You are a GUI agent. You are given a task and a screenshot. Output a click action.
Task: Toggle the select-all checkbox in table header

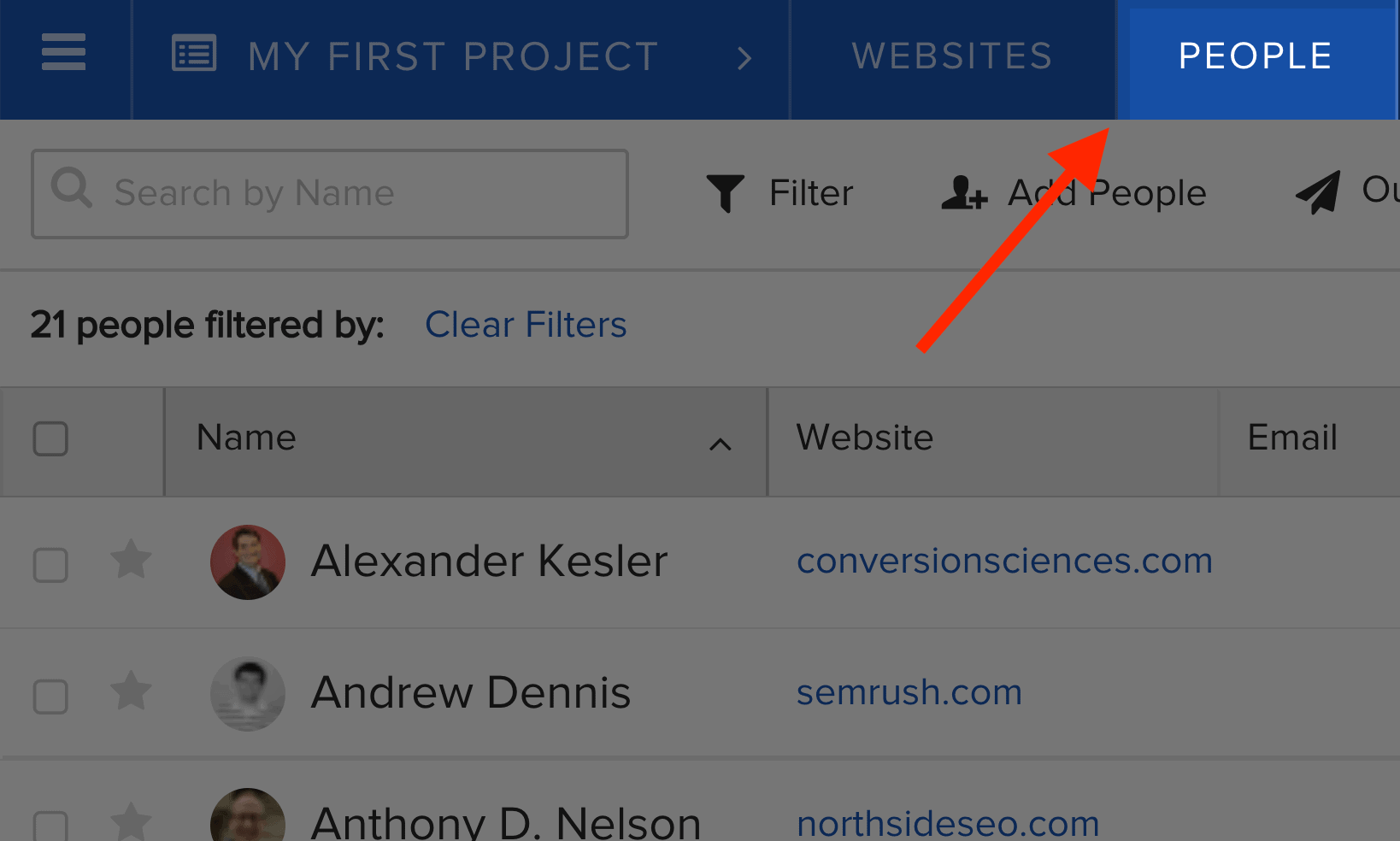pos(50,439)
